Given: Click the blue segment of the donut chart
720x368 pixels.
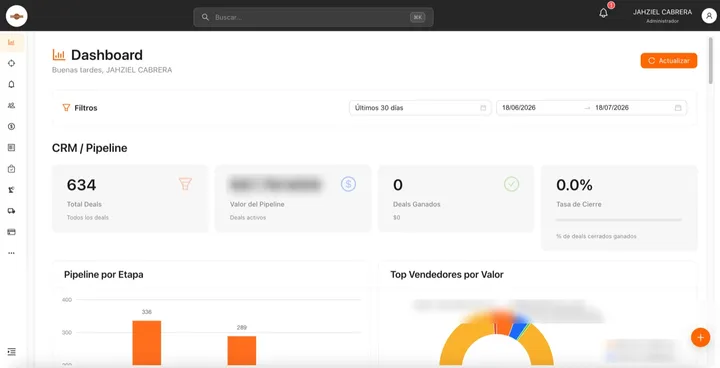Looking at the screenshot, I should (x=519, y=331).
